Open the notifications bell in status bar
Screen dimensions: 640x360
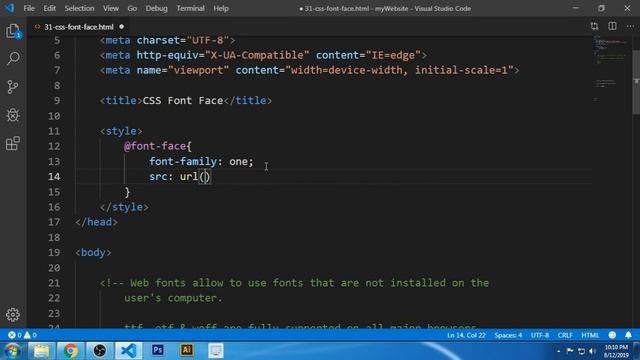click(x=628, y=335)
